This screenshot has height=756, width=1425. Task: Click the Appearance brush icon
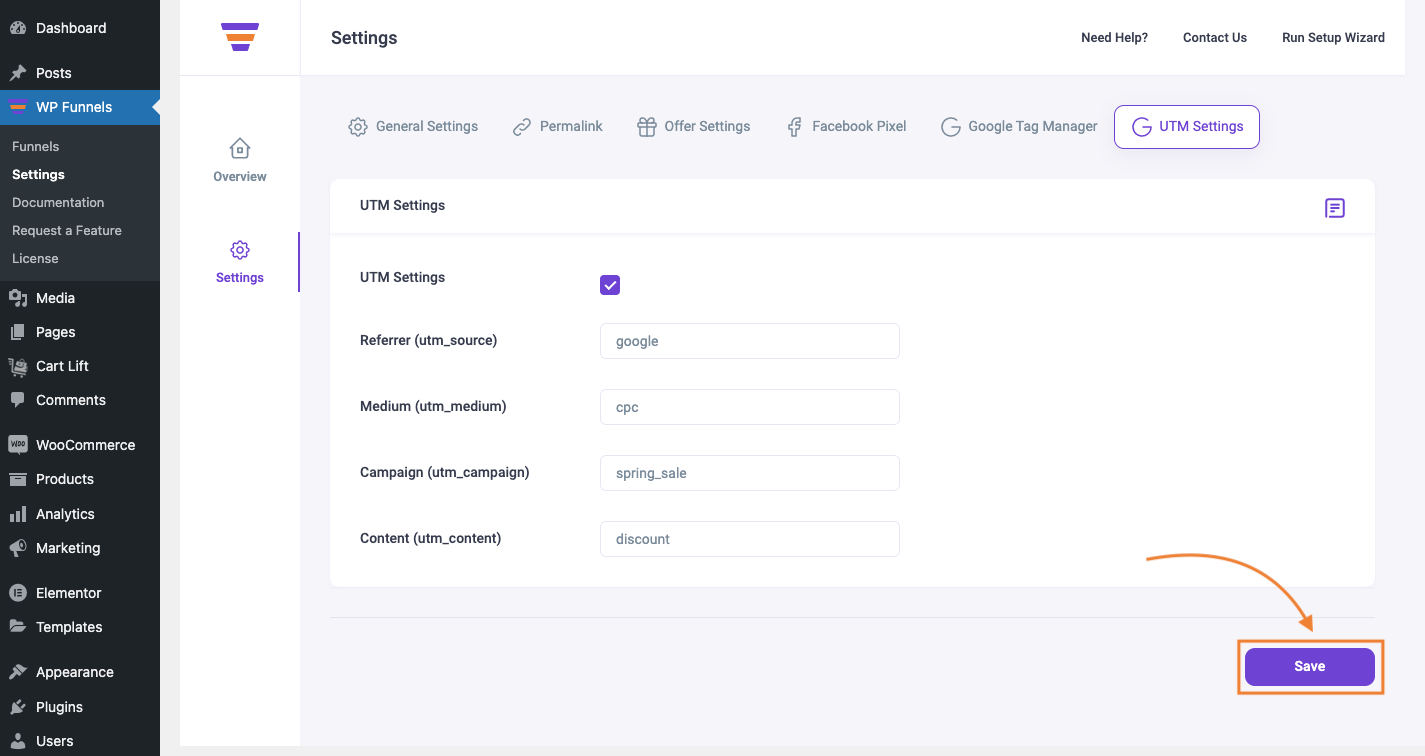[18, 672]
